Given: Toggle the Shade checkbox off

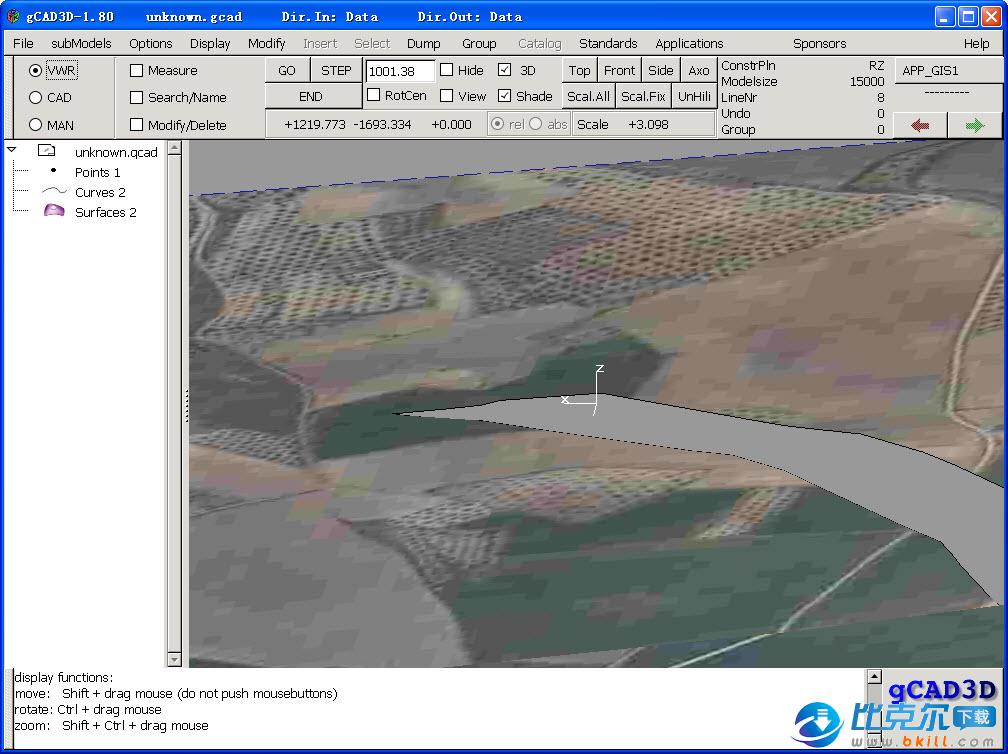Looking at the screenshot, I should click(505, 96).
